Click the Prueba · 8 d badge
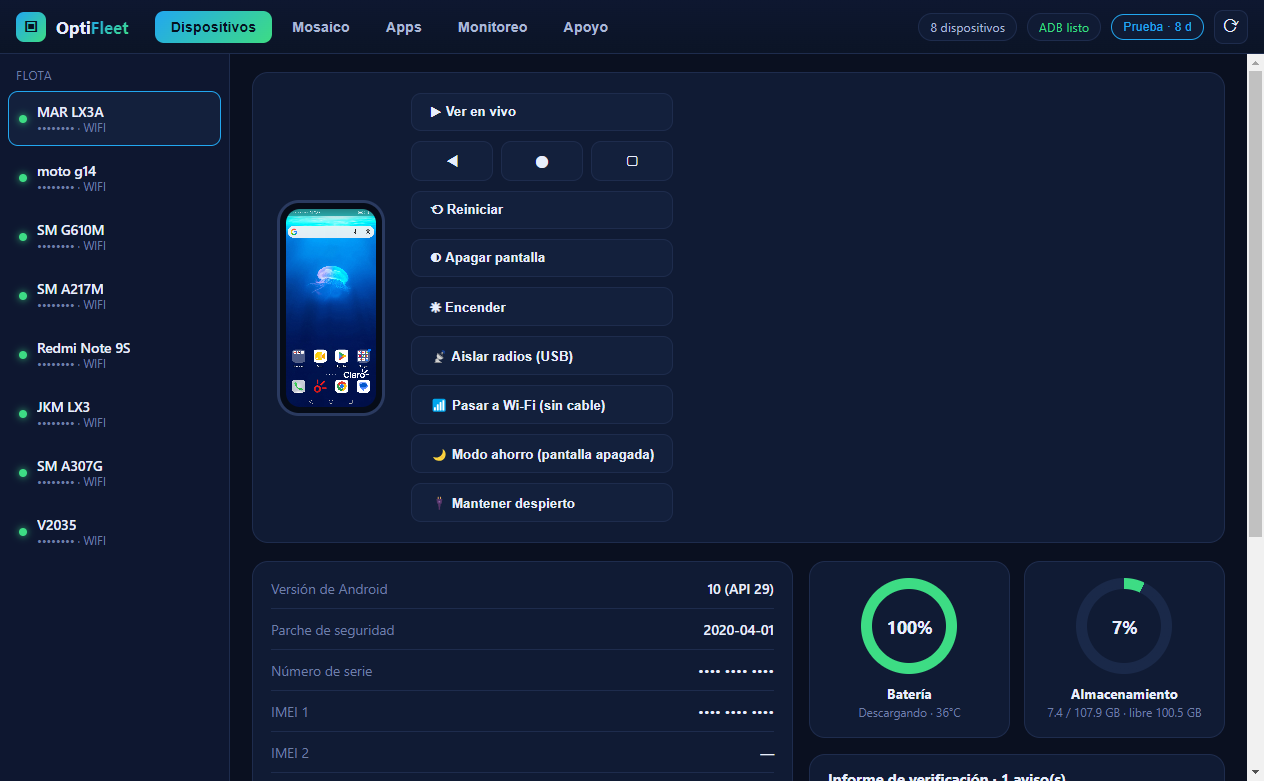 click(x=1157, y=27)
